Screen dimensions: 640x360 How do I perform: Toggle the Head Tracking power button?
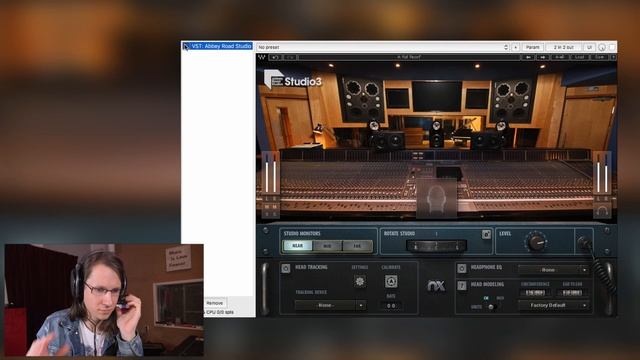pos(286,268)
